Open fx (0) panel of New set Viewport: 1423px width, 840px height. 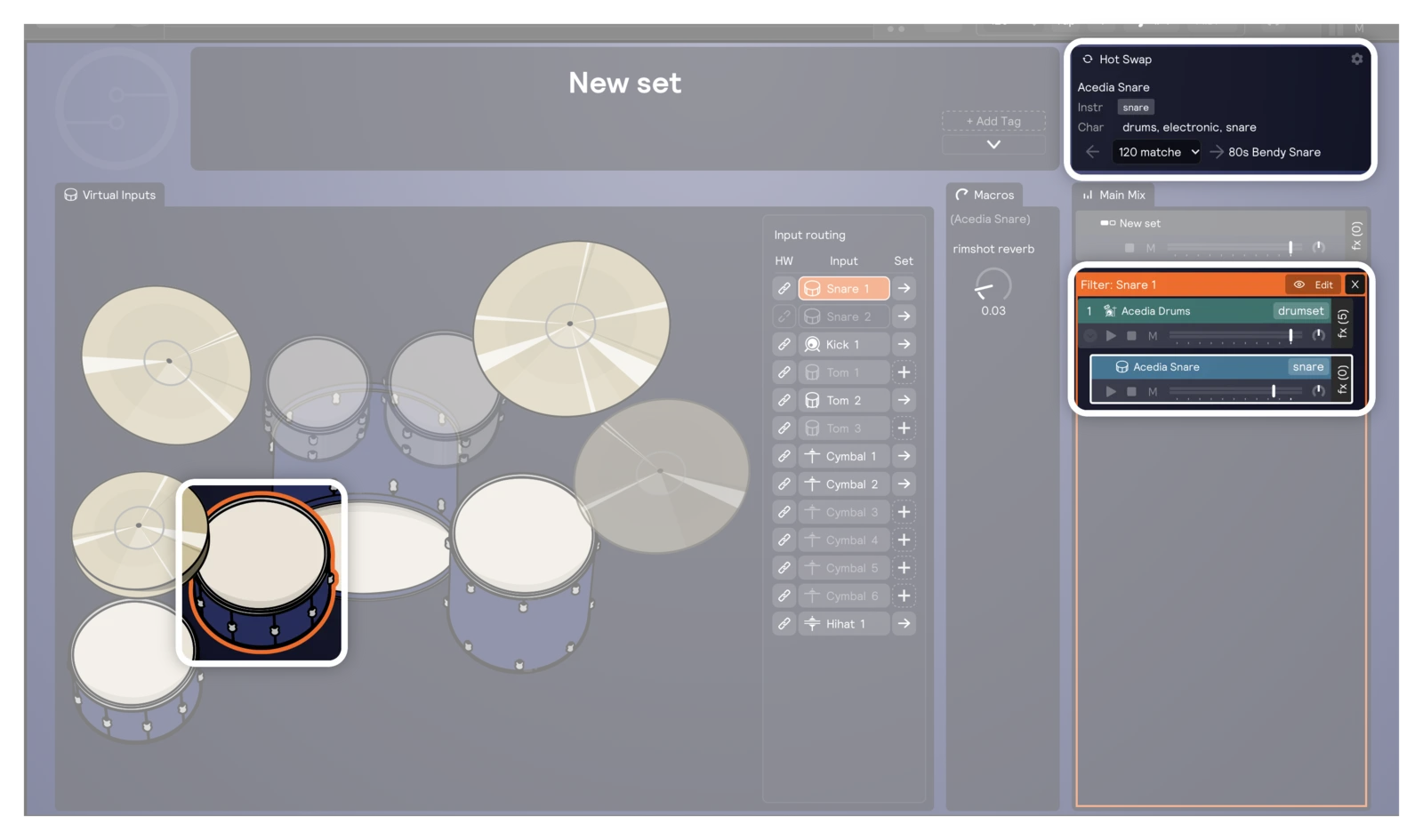pos(1356,236)
